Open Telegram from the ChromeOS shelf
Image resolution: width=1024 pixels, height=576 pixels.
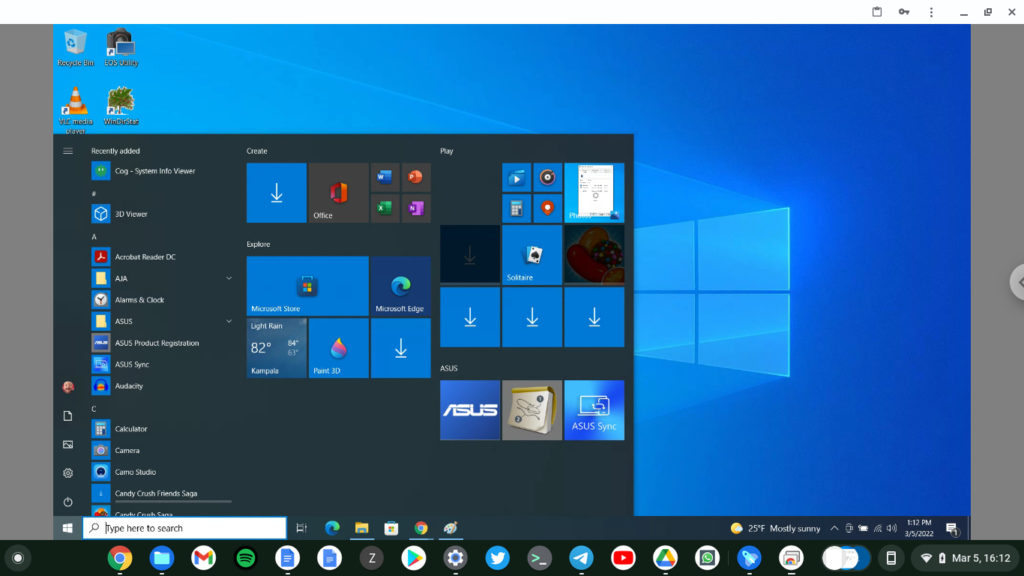(581, 558)
